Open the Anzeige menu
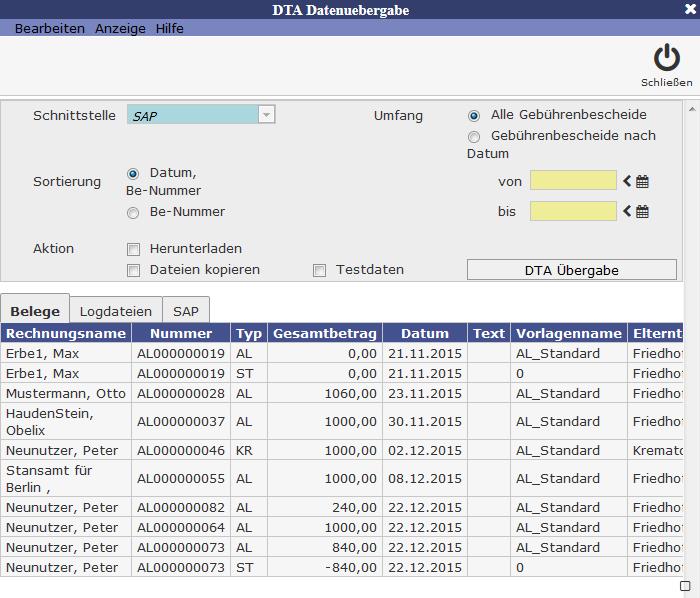The width and height of the screenshot is (700, 598). click(x=120, y=28)
